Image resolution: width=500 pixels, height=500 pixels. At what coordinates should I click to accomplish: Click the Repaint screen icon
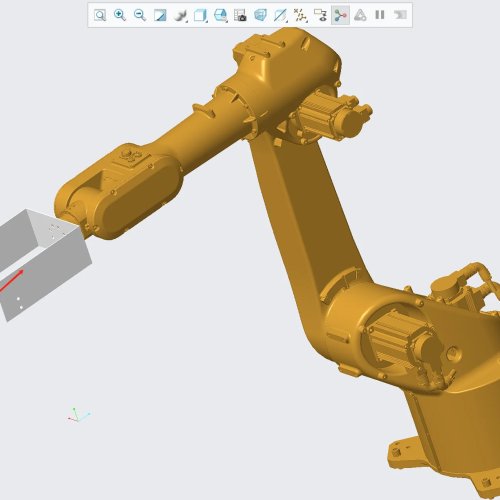click(x=160, y=15)
